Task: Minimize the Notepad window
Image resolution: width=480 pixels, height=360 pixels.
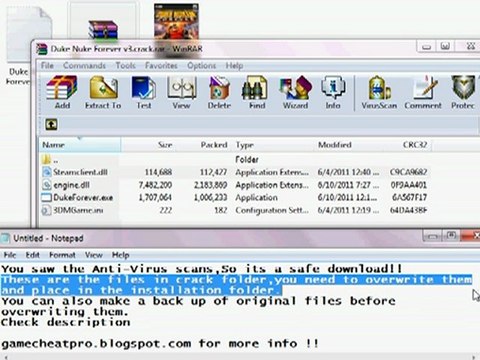Action: pyautogui.click(x=432, y=236)
